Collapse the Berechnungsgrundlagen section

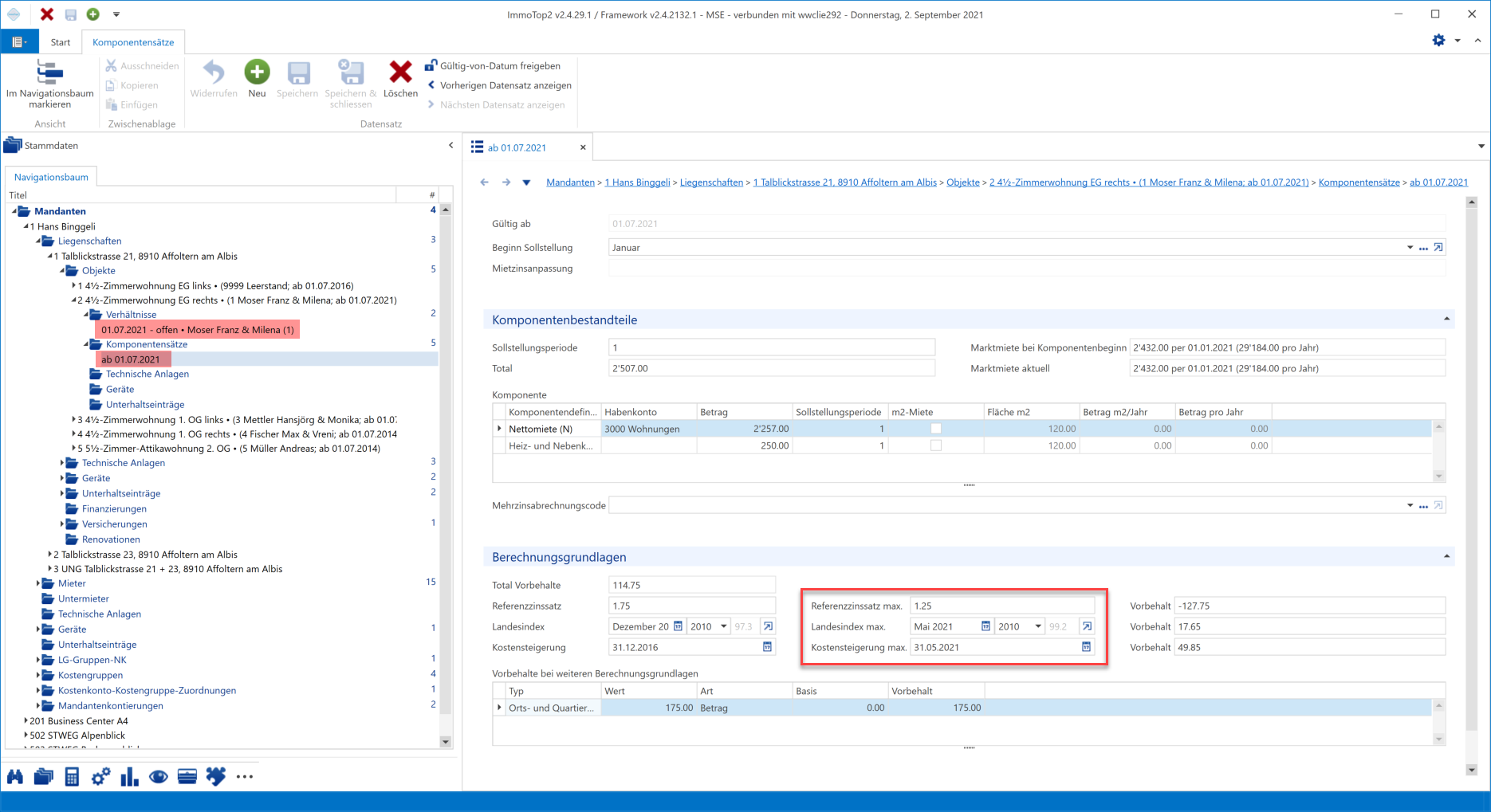(x=1446, y=556)
